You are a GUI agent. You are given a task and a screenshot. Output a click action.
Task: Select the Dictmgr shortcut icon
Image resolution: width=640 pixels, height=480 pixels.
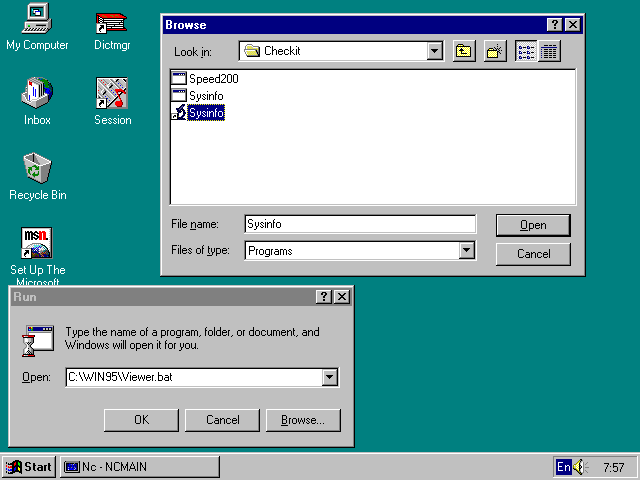click(111, 22)
